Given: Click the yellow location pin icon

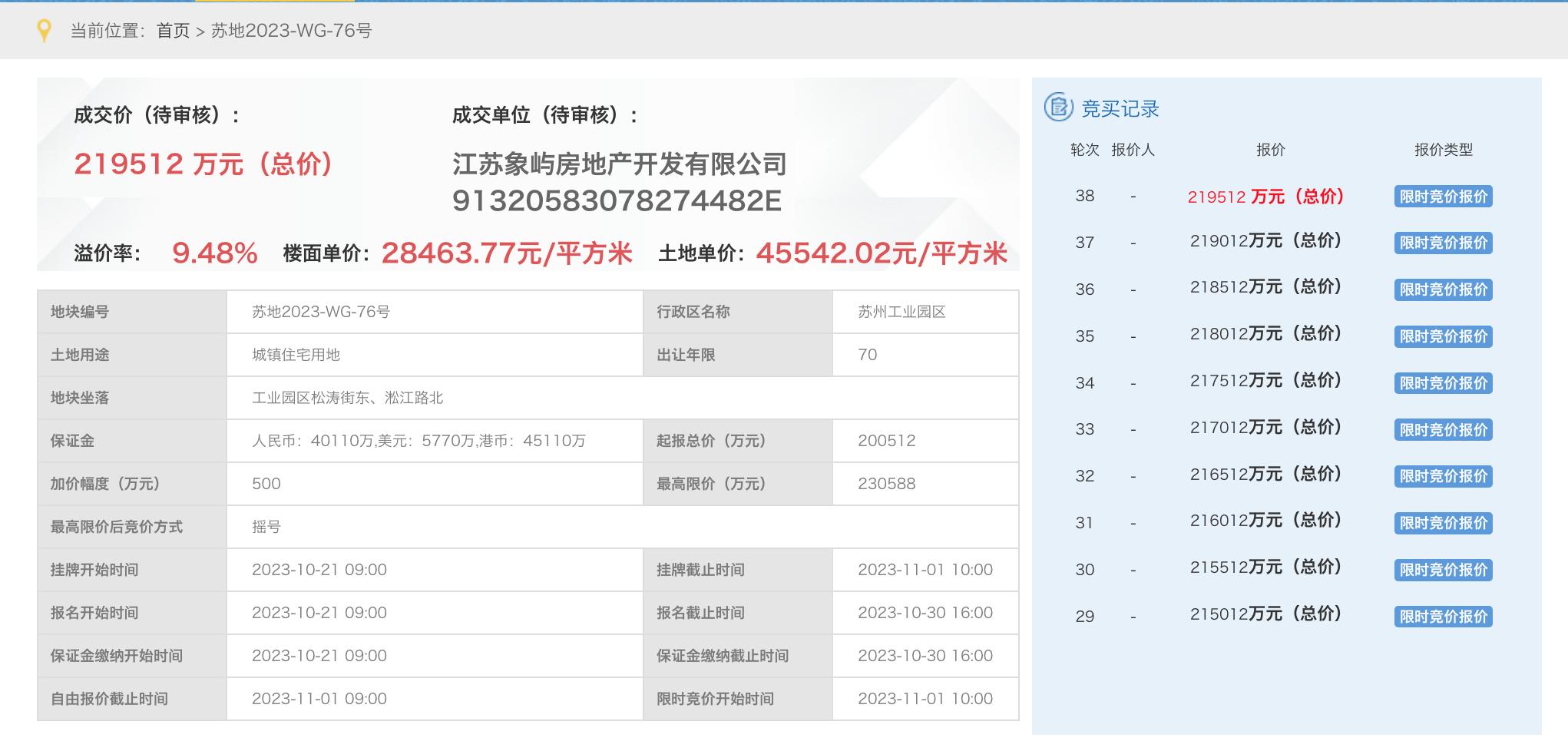Looking at the screenshot, I should [45, 31].
